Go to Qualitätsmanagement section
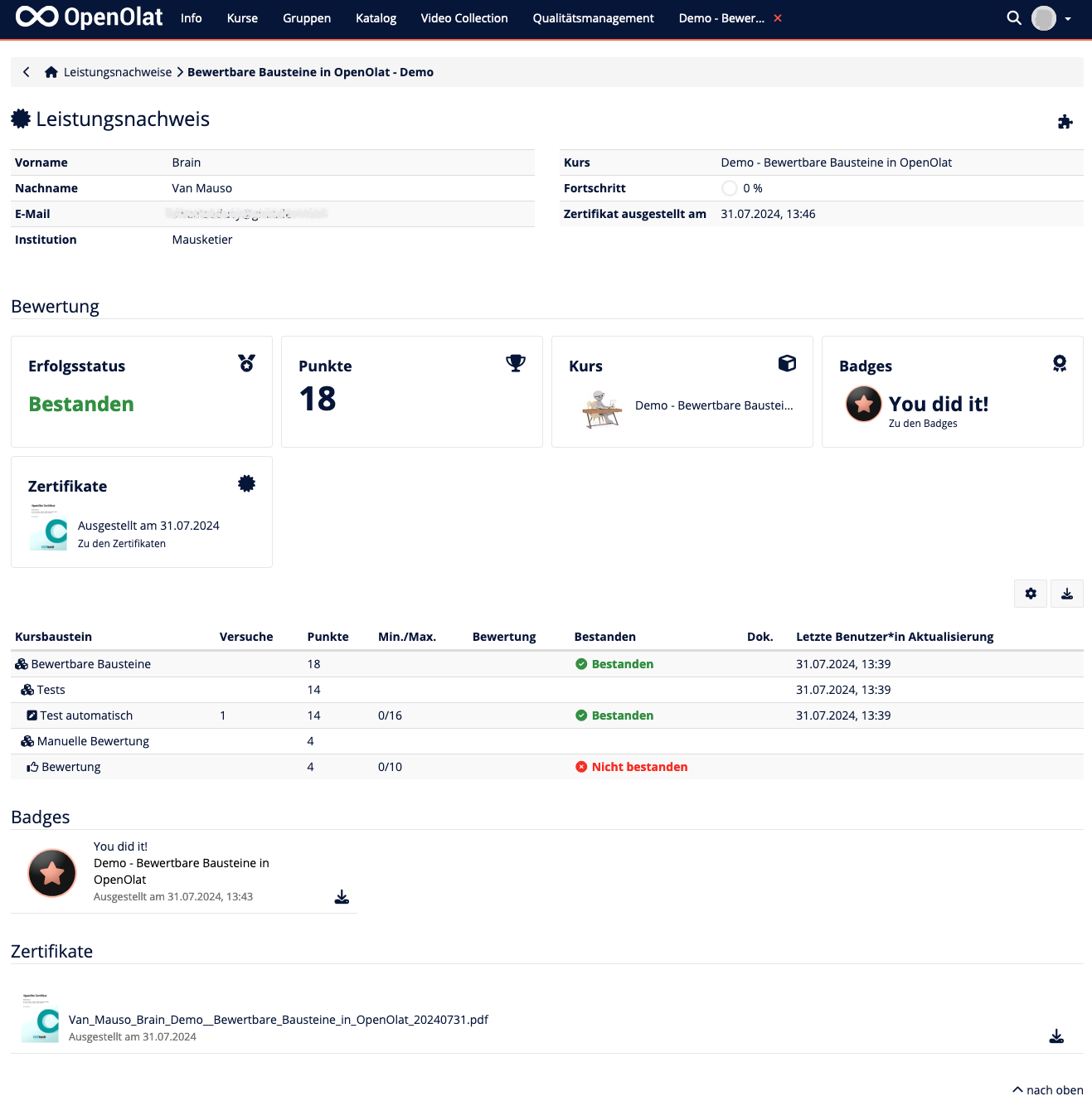 (x=593, y=18)
